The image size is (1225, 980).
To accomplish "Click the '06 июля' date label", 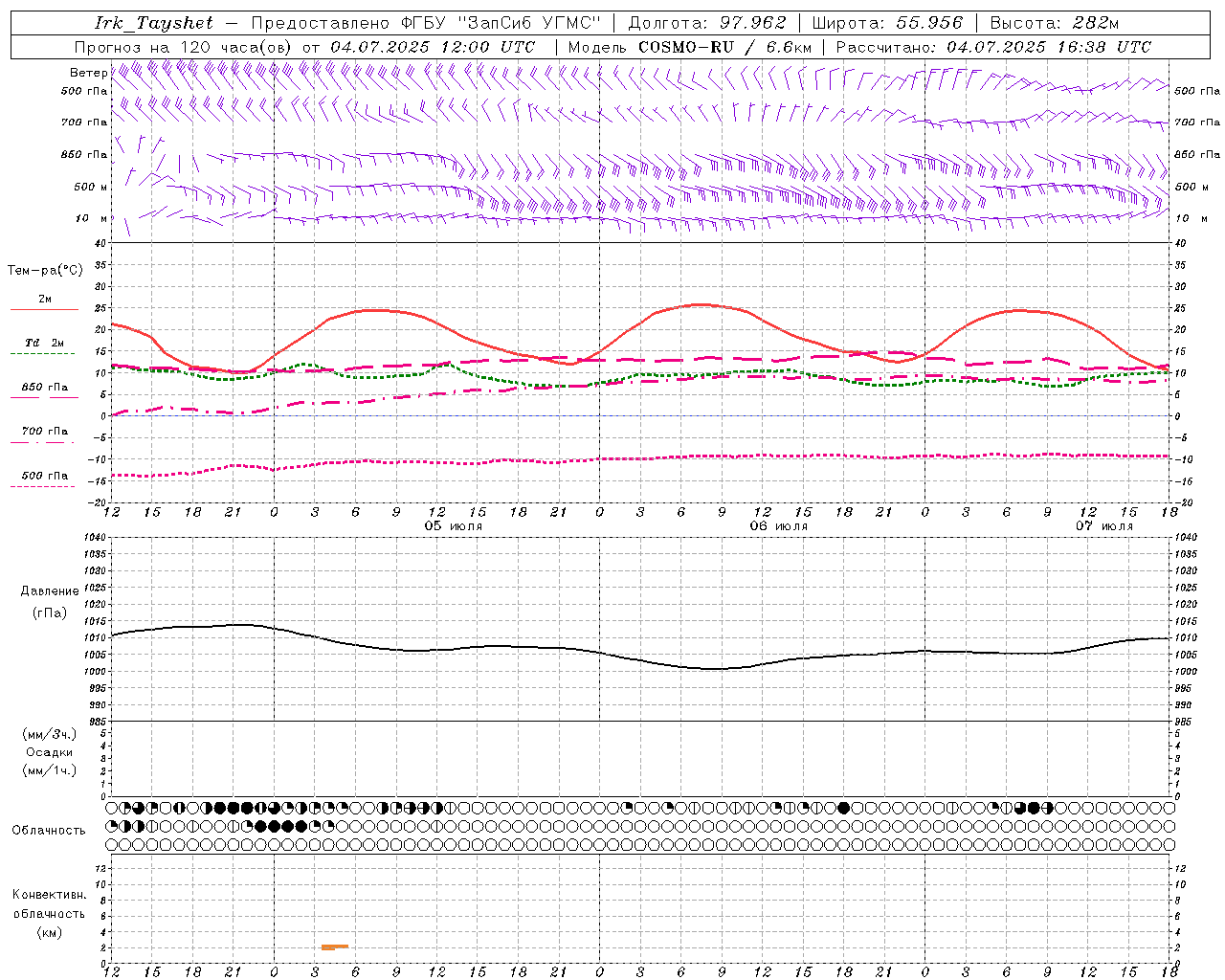I will tap(779, 526).
